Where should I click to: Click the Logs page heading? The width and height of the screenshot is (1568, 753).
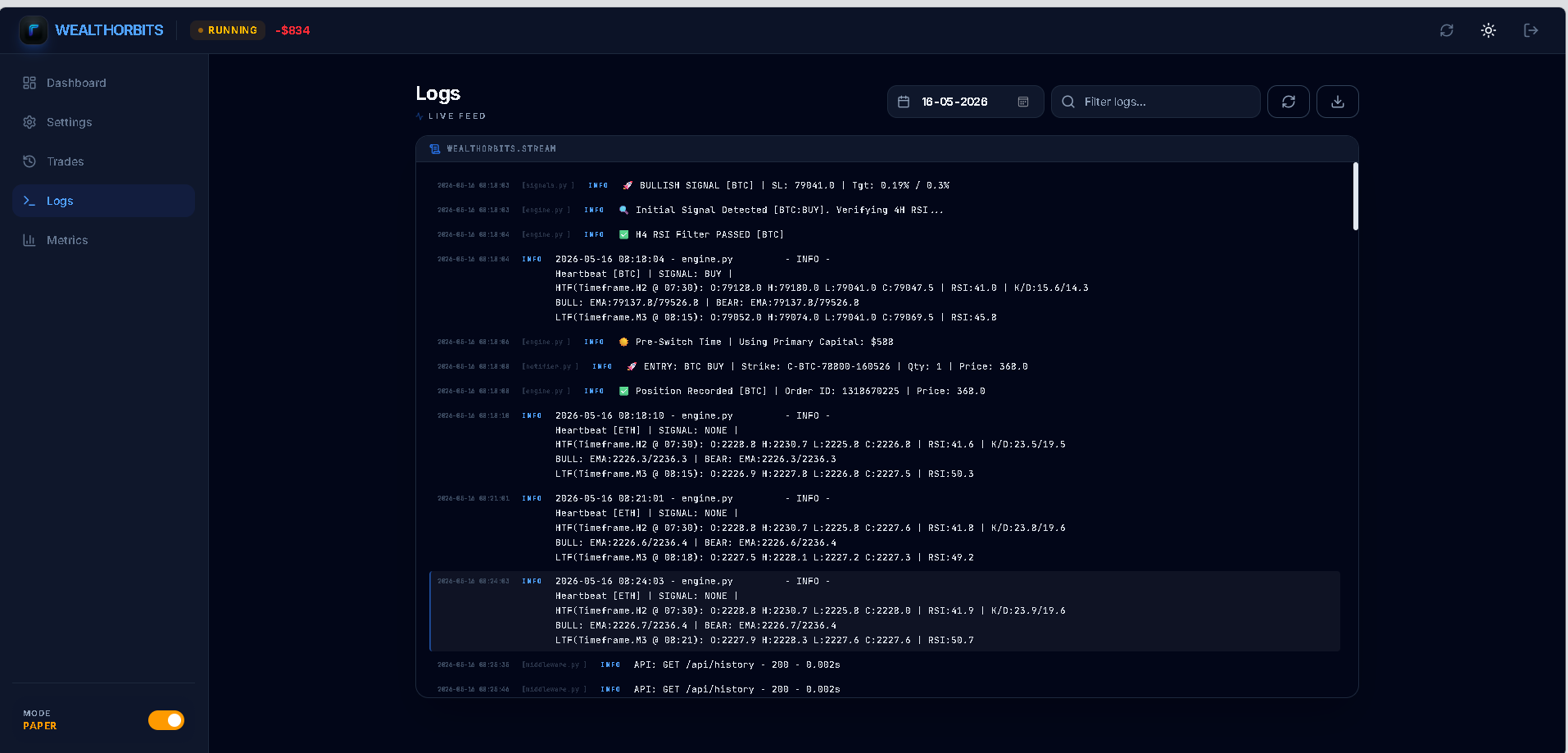pos(437,93)
